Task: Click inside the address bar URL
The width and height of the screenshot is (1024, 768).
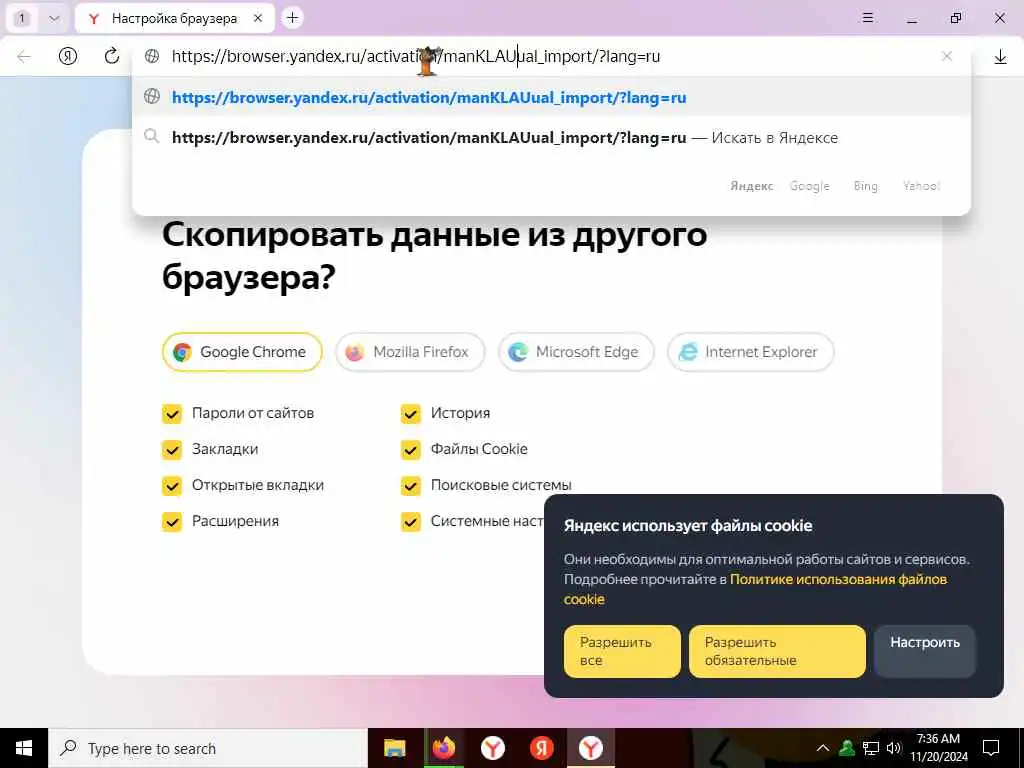Action: pos(415,56)
